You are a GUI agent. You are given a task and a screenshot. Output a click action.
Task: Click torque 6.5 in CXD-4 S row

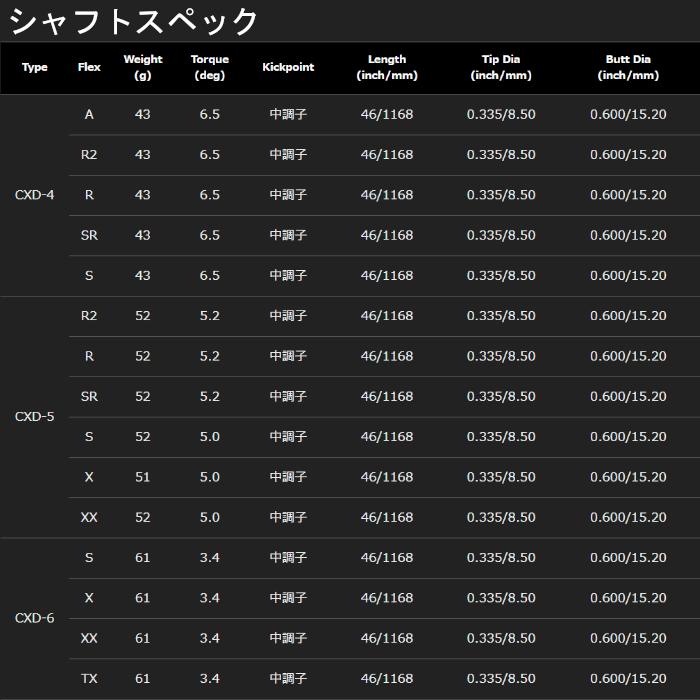click(x=209, y=275)
